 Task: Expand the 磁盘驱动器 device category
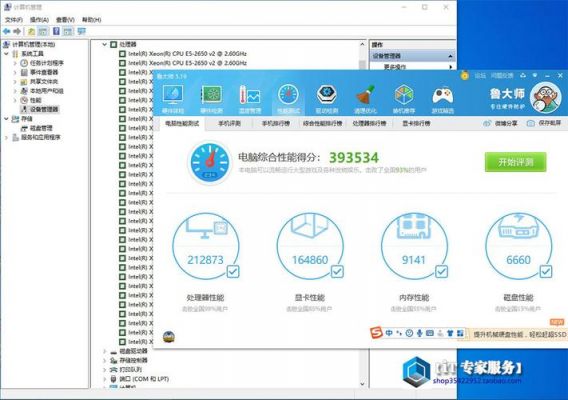coord(104,351)
